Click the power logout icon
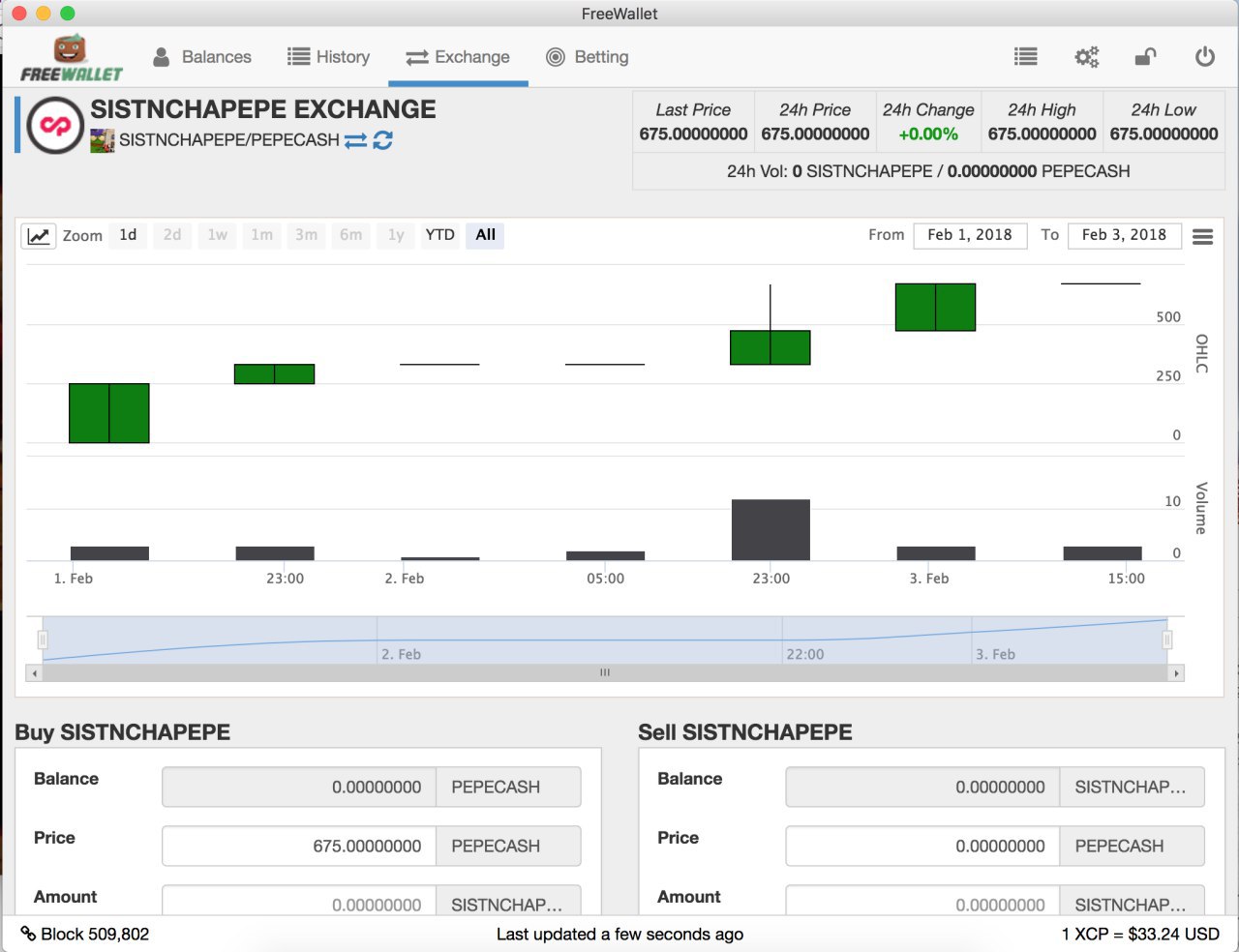This screenshot has width=1239, height=952. click(x=1205, y=57)
